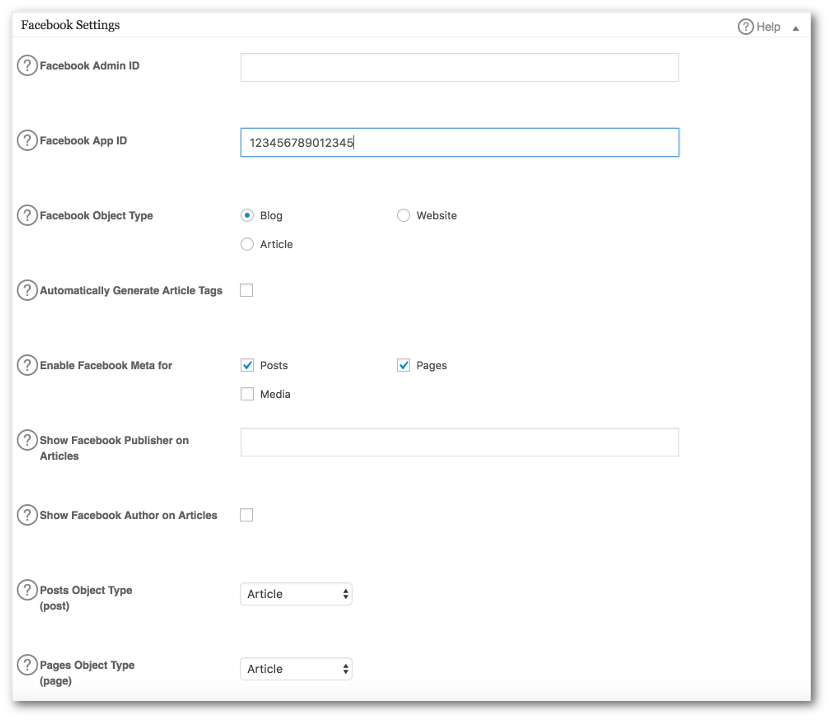Click the Facebook Settings panel title

click(70, 25)
